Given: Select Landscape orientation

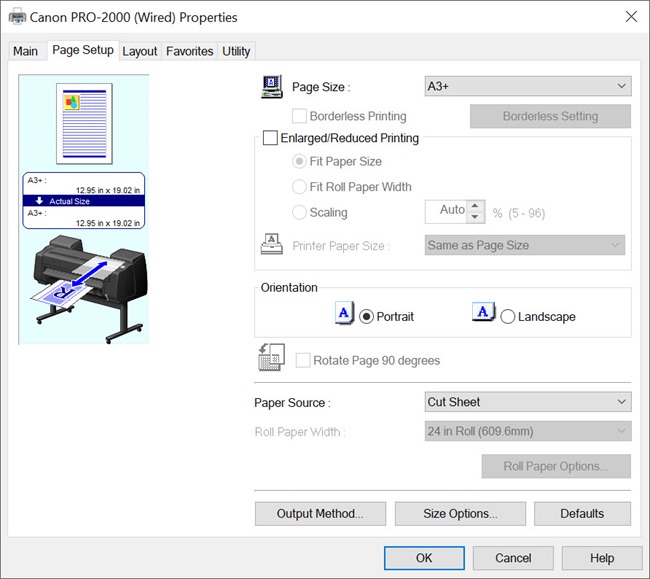Looking at the screenshot, I should click(508, 317).
